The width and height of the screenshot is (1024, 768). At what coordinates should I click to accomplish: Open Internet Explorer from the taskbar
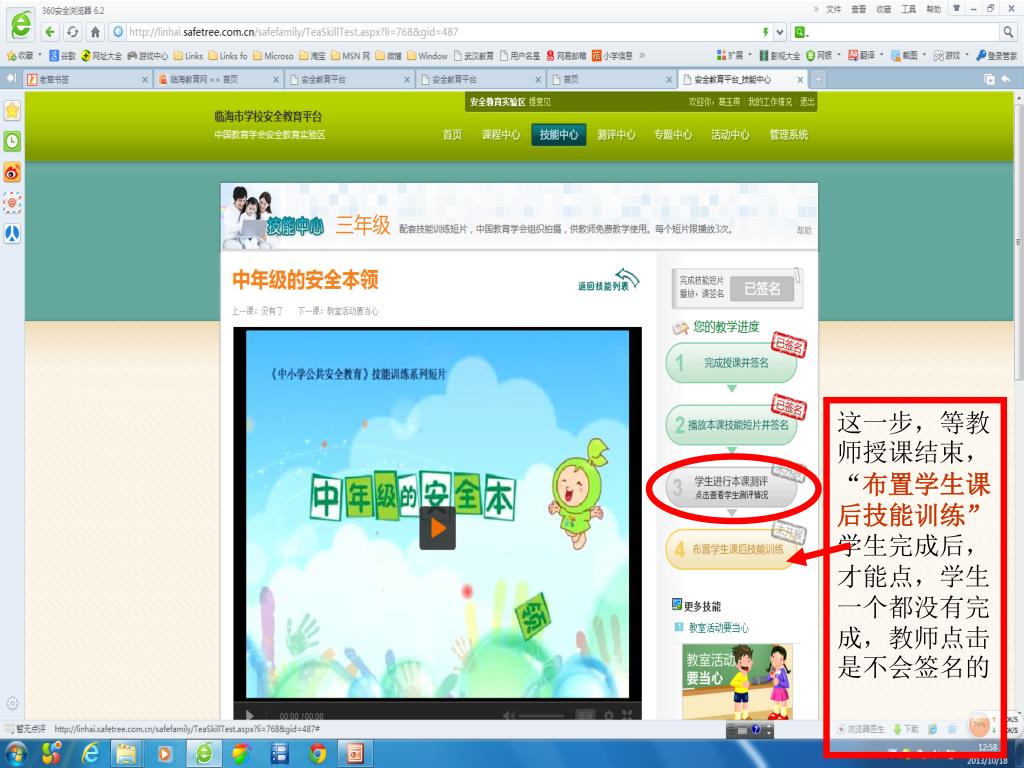[90, 754]
